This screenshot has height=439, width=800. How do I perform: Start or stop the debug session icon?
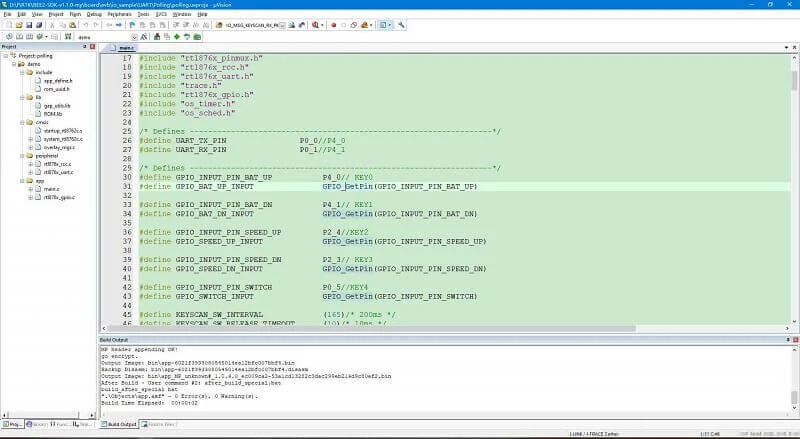tap(315, 25)
